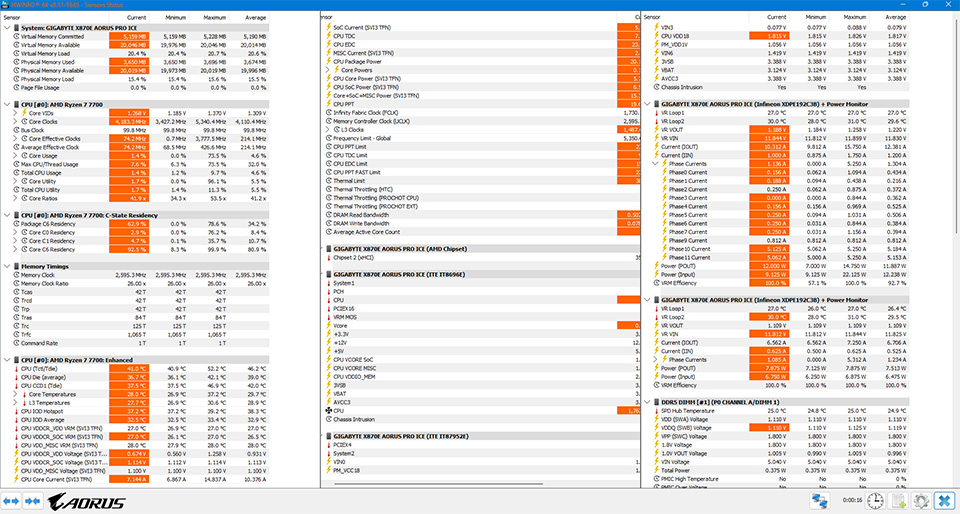This screenshot has width=960, height=514.
Task: Click the thermometer icon beside CPU (Tctl/Tdie)
Action: pyautogui.click(x=14, y=369)
